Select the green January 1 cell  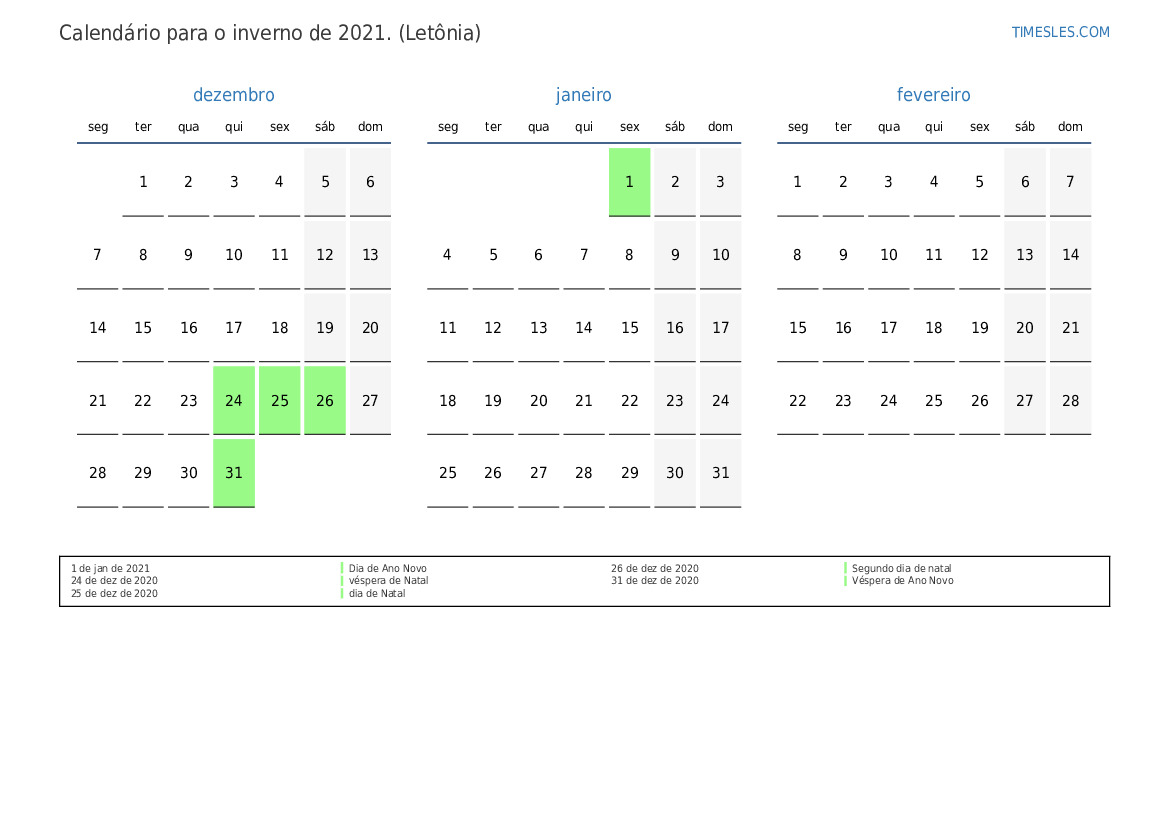coord(629,182)
